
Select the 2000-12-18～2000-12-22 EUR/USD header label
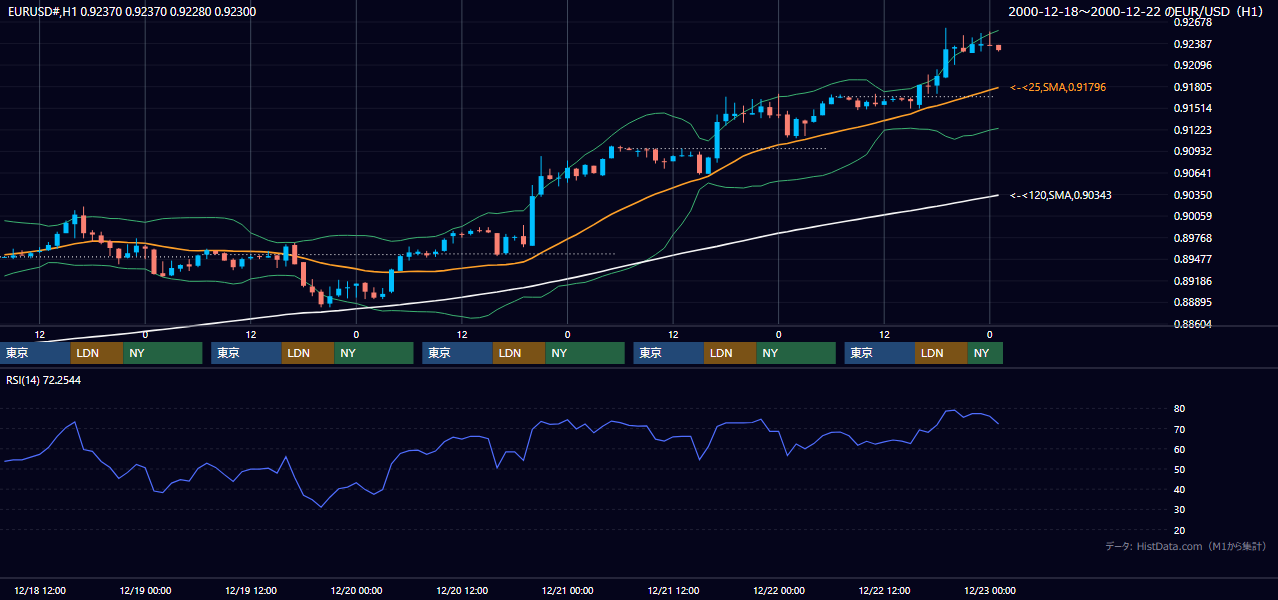[x=1137, y=11]
